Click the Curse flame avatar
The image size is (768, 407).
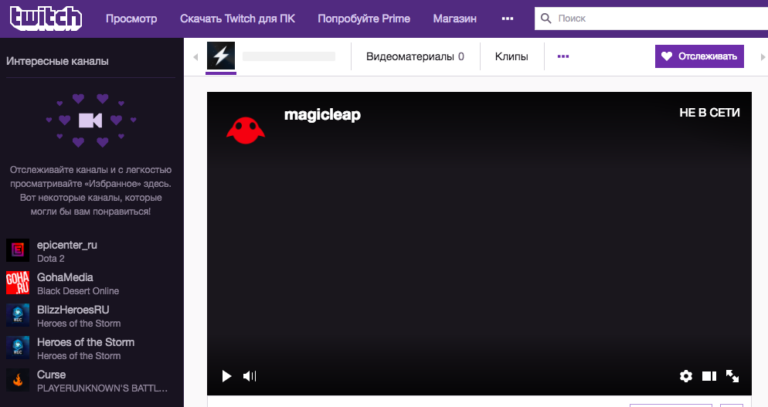click(x=18, y=380)
